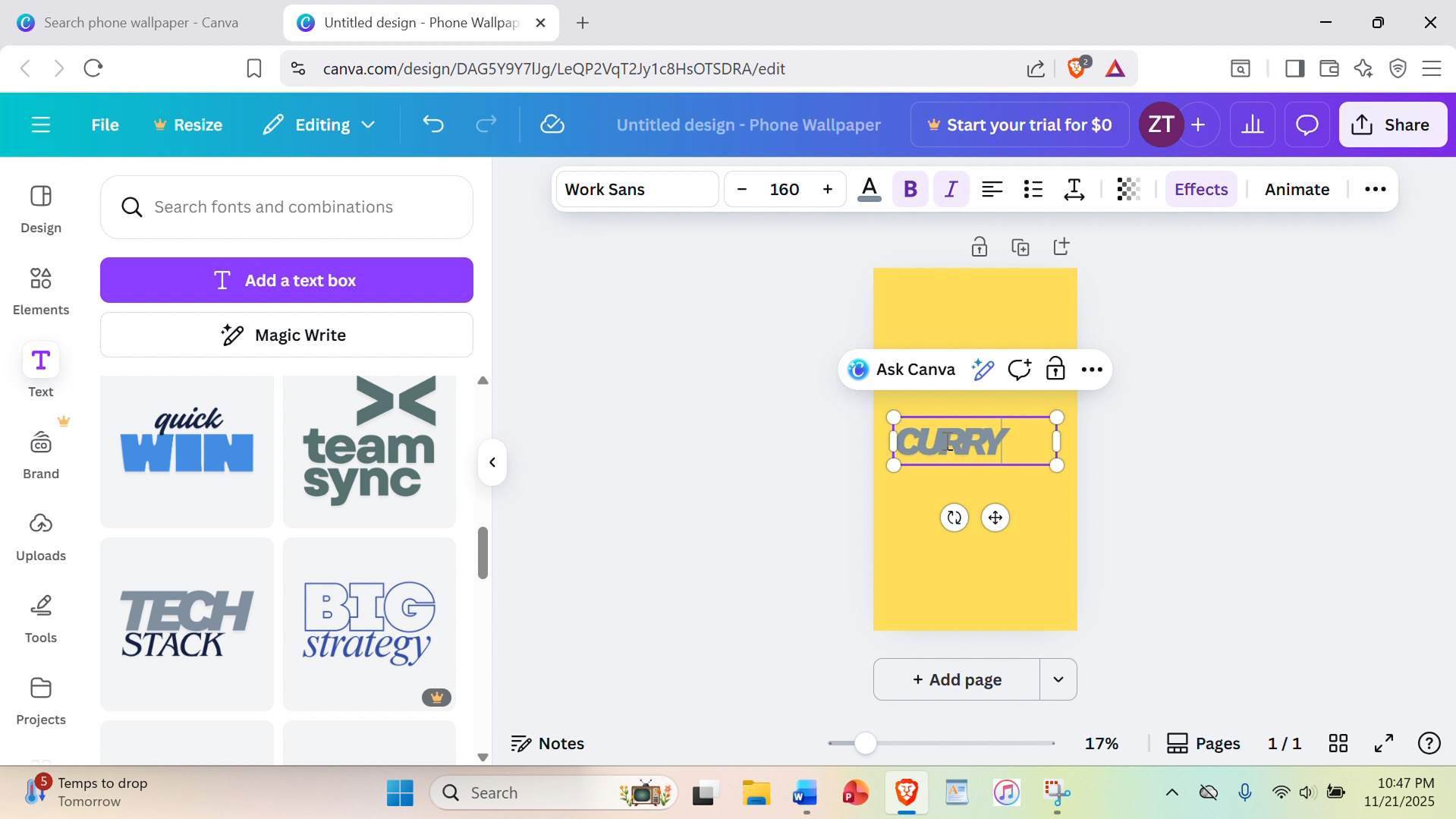Open the comments speech bubble icon
Image resolution: width=1456 pixels, height=819 pixels.
[x=1307, y=124]
